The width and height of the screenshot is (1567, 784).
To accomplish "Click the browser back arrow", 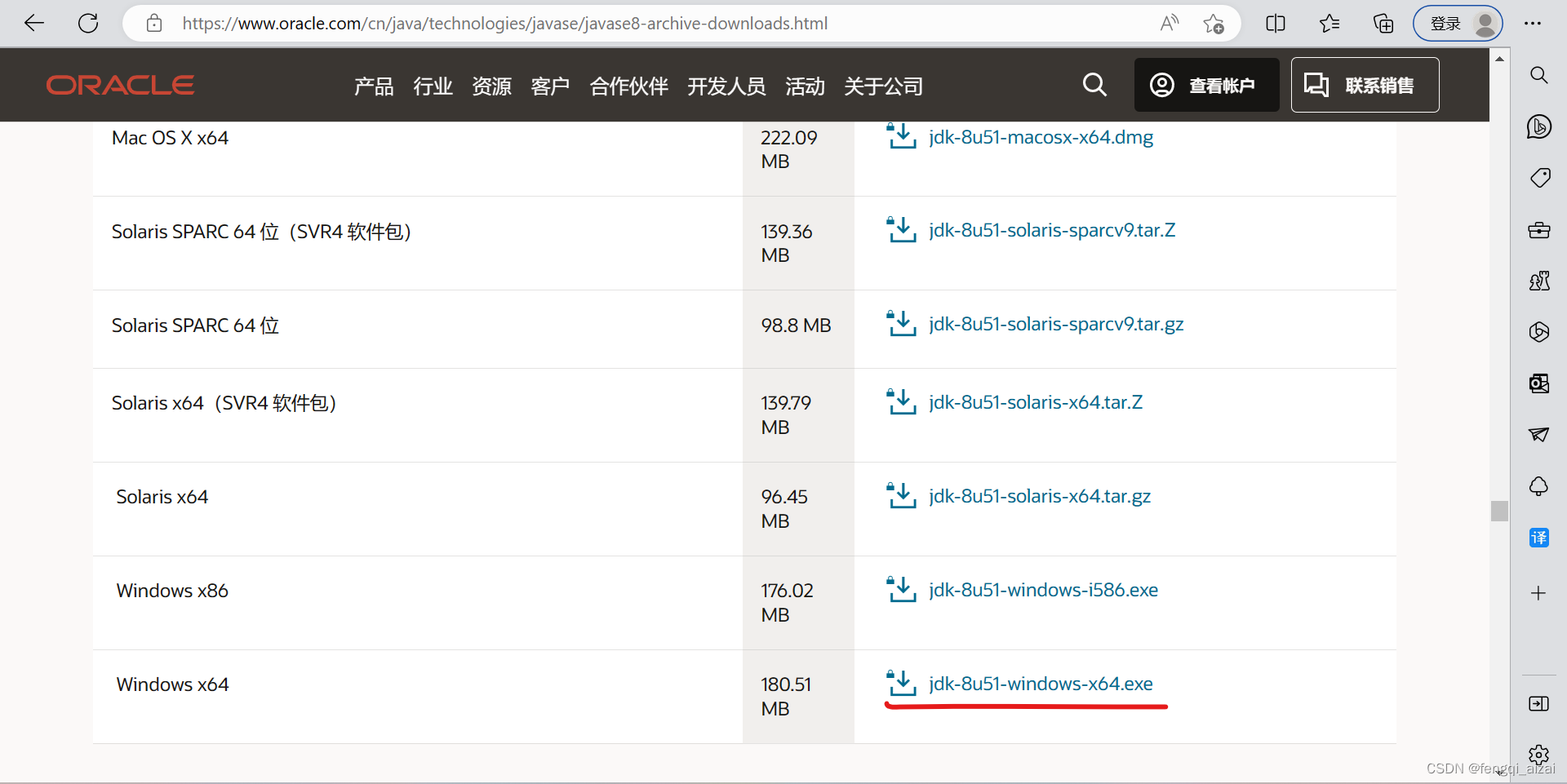I will point(34,23).
